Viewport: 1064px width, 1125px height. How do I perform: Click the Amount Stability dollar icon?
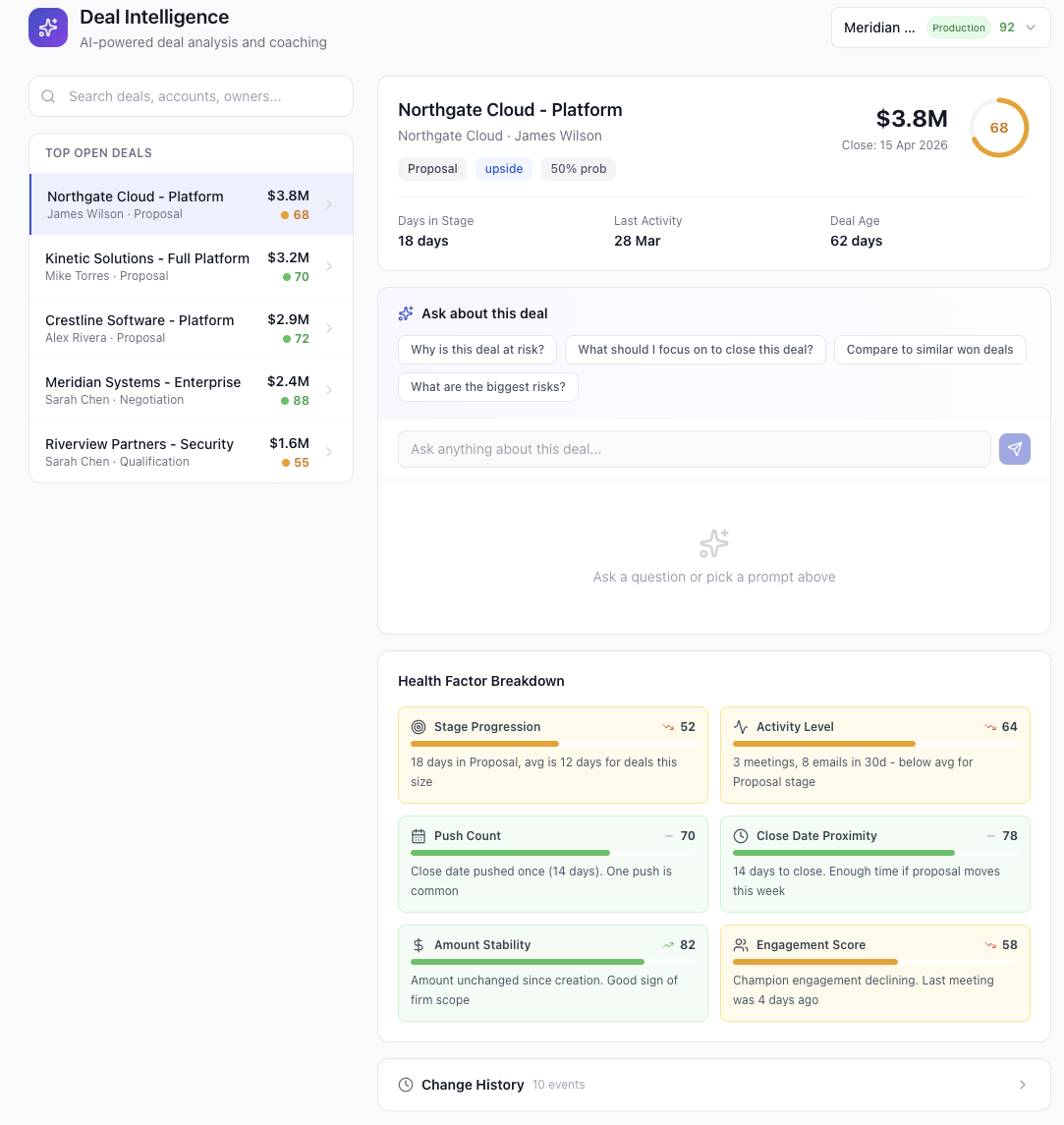(419, 945)
